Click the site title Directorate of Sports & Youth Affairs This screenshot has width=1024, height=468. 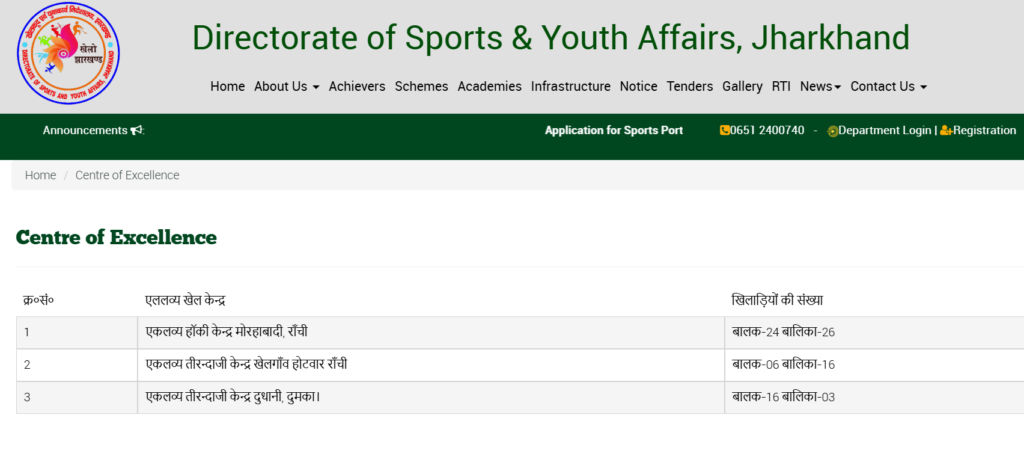(x=551, y=37)
